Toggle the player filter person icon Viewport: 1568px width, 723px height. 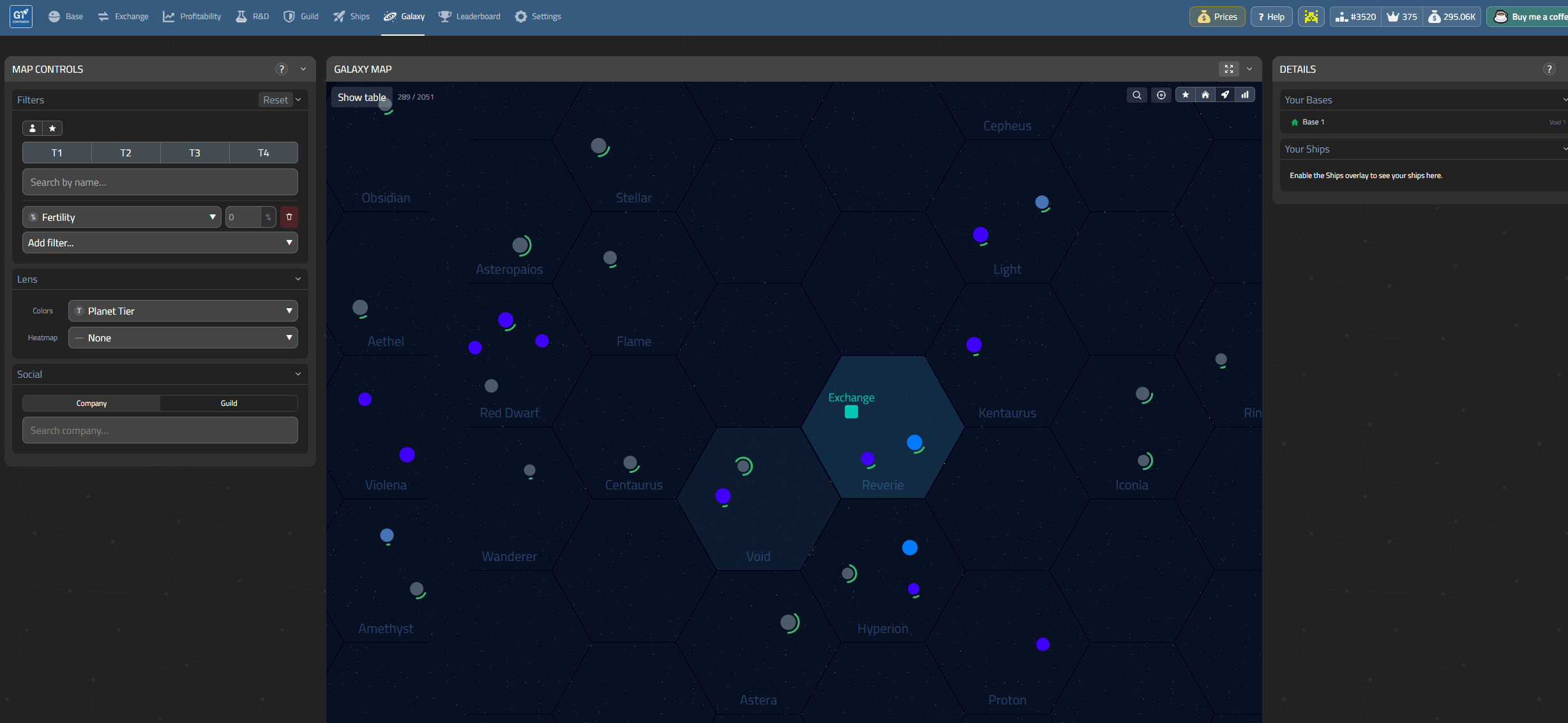(x=33, y=128)
